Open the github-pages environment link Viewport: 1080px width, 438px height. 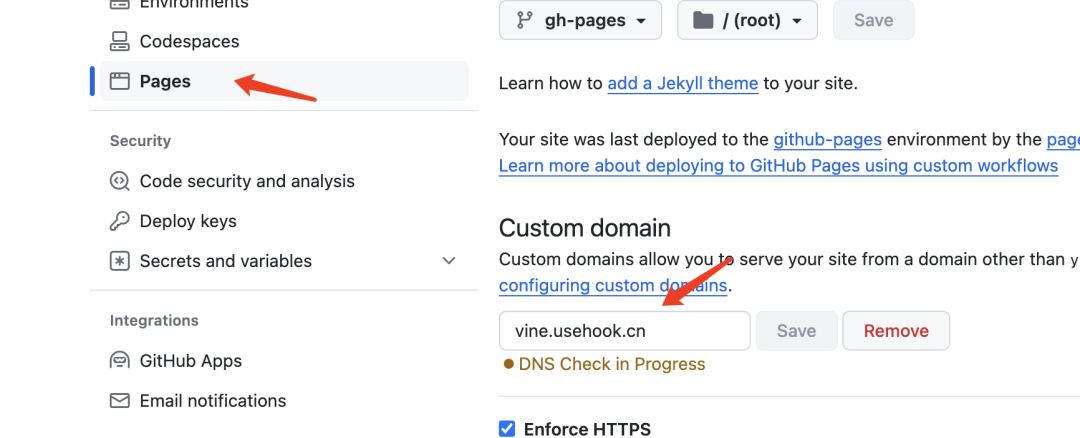pyautogui.click(x=827, y=140)
